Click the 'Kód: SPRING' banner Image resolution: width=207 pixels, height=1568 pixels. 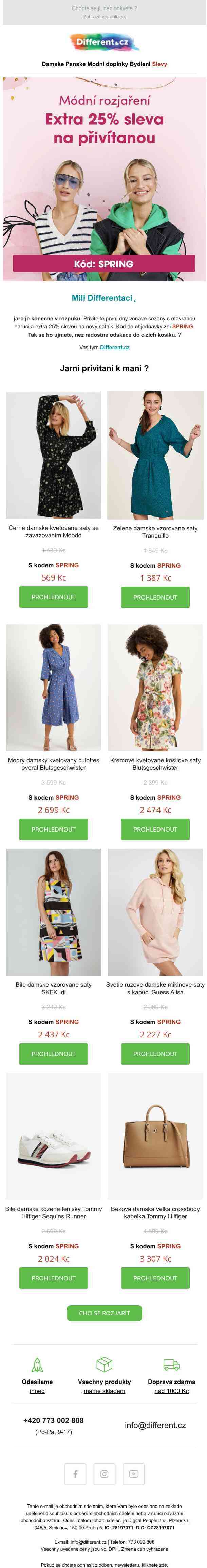point(104,264)
